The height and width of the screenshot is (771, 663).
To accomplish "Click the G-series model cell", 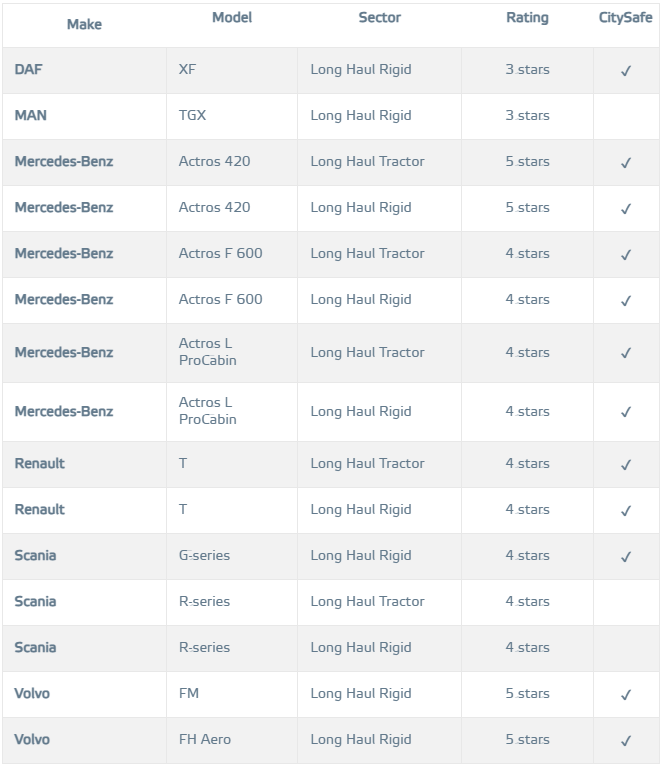I will (204, 555).
